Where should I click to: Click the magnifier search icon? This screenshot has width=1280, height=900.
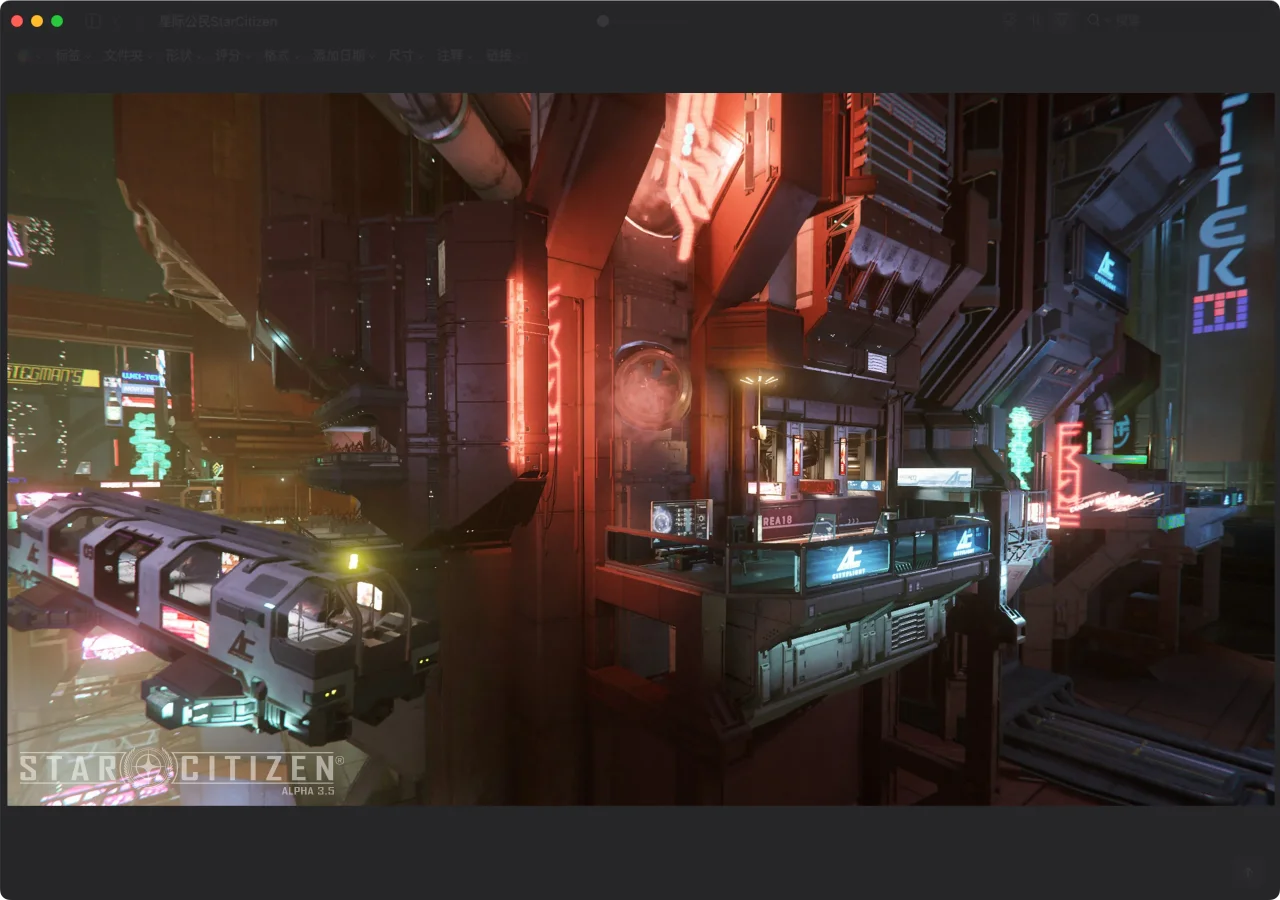click(x=1094, y=21)
